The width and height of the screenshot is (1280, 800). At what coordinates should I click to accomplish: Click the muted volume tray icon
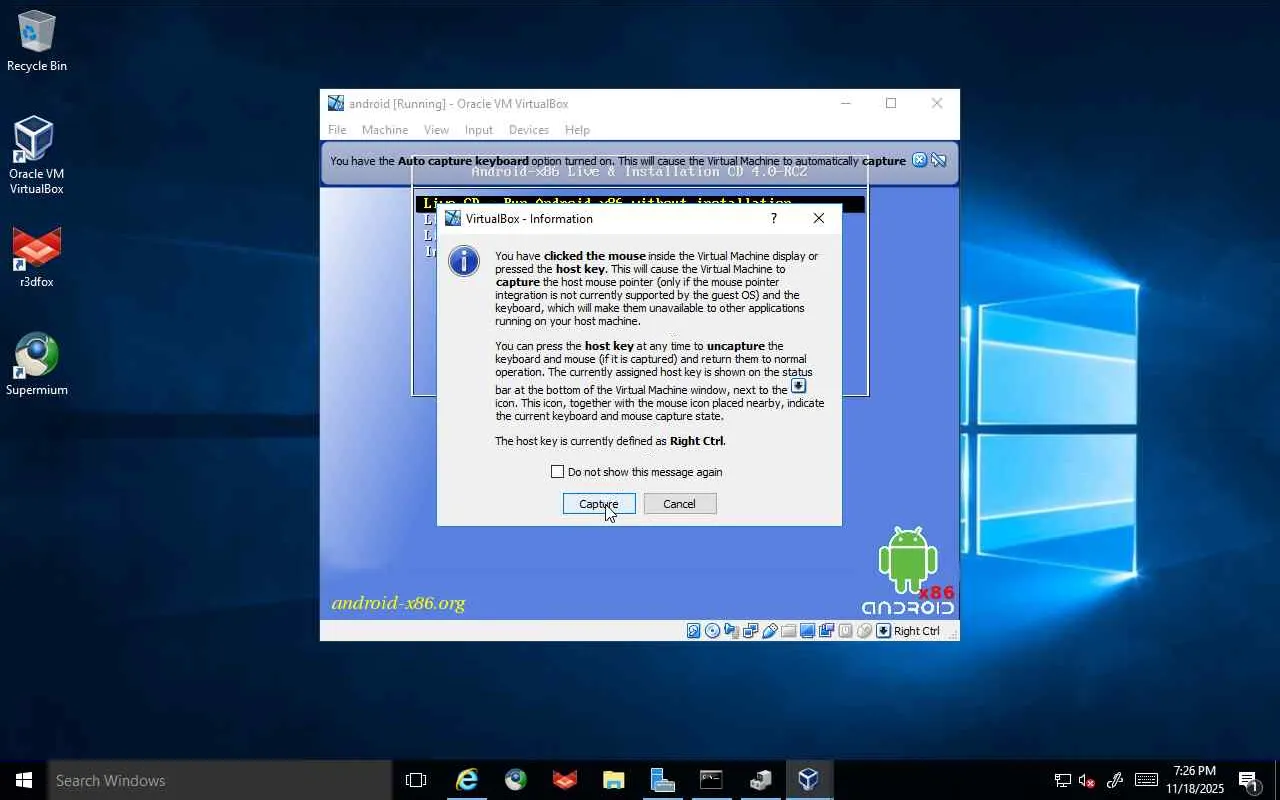1087,780
